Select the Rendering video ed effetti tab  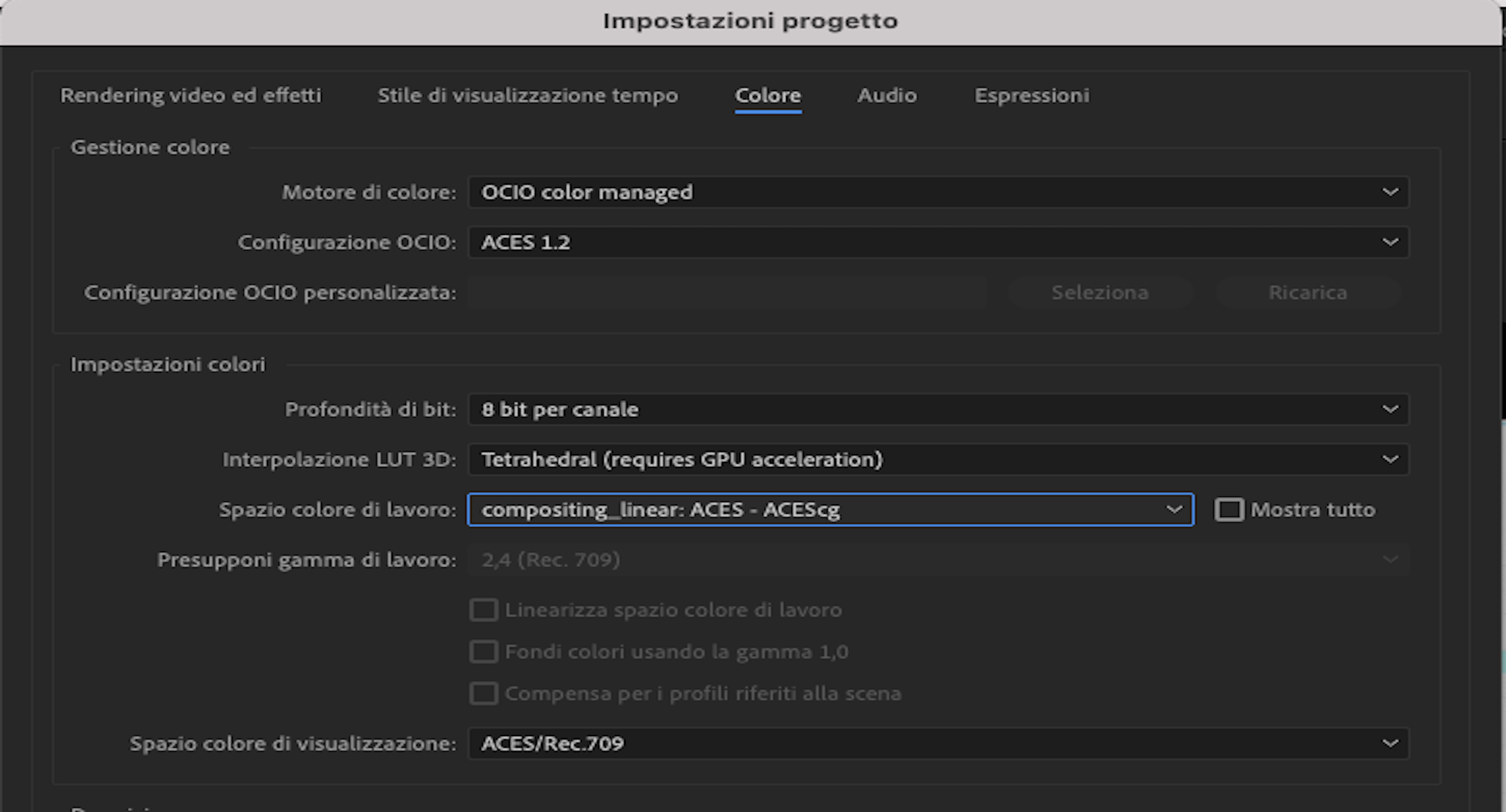[x=191, y=95]
